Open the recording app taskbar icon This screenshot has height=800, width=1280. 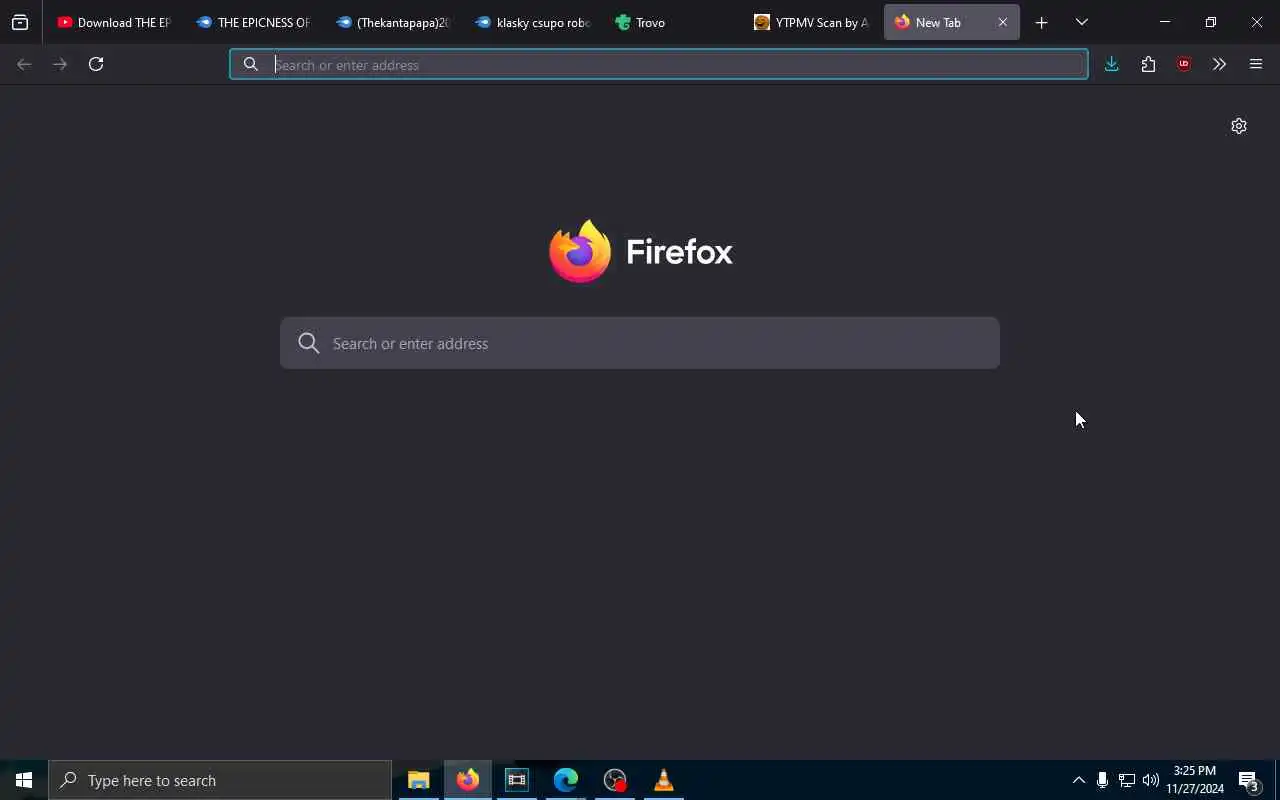(615, 780)
